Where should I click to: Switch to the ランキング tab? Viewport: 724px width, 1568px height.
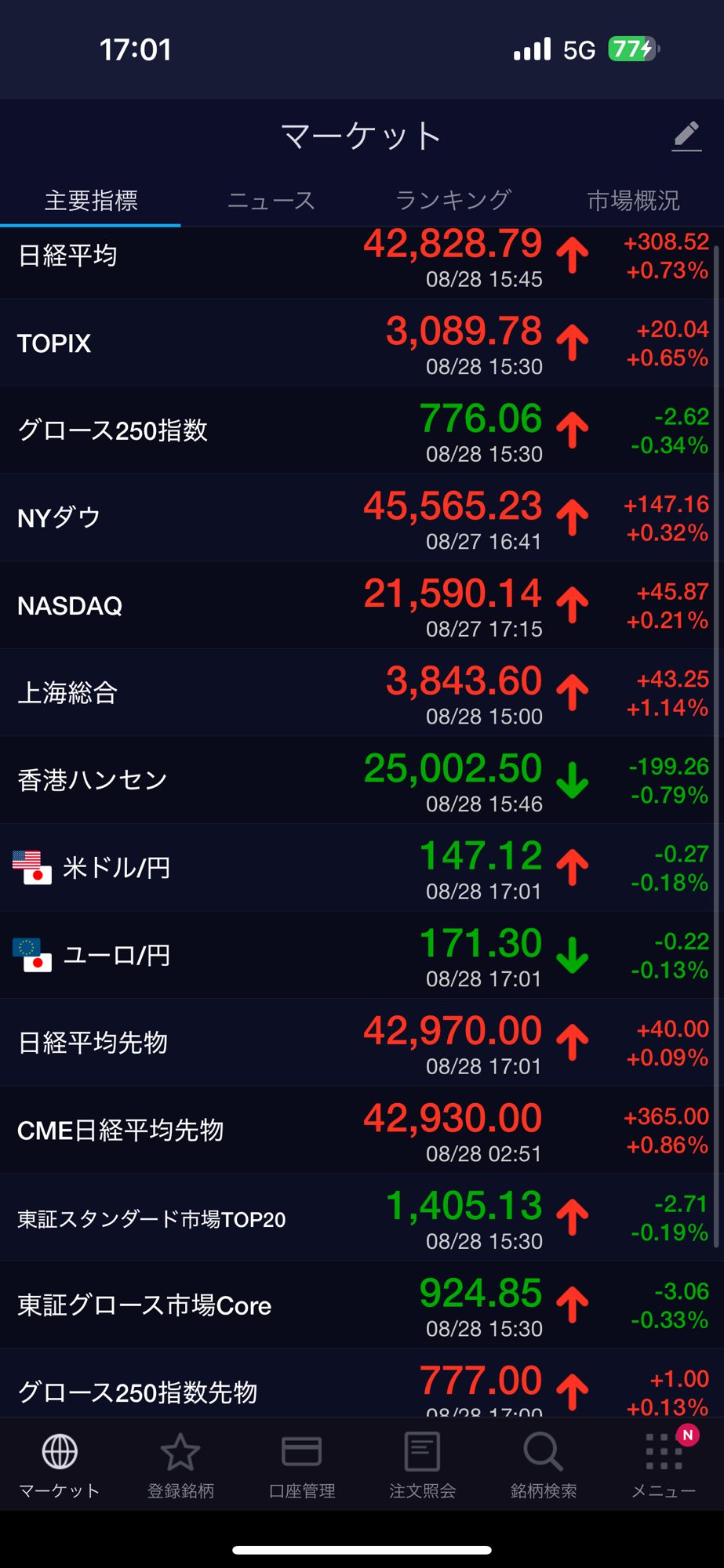(x=453, y=201)
